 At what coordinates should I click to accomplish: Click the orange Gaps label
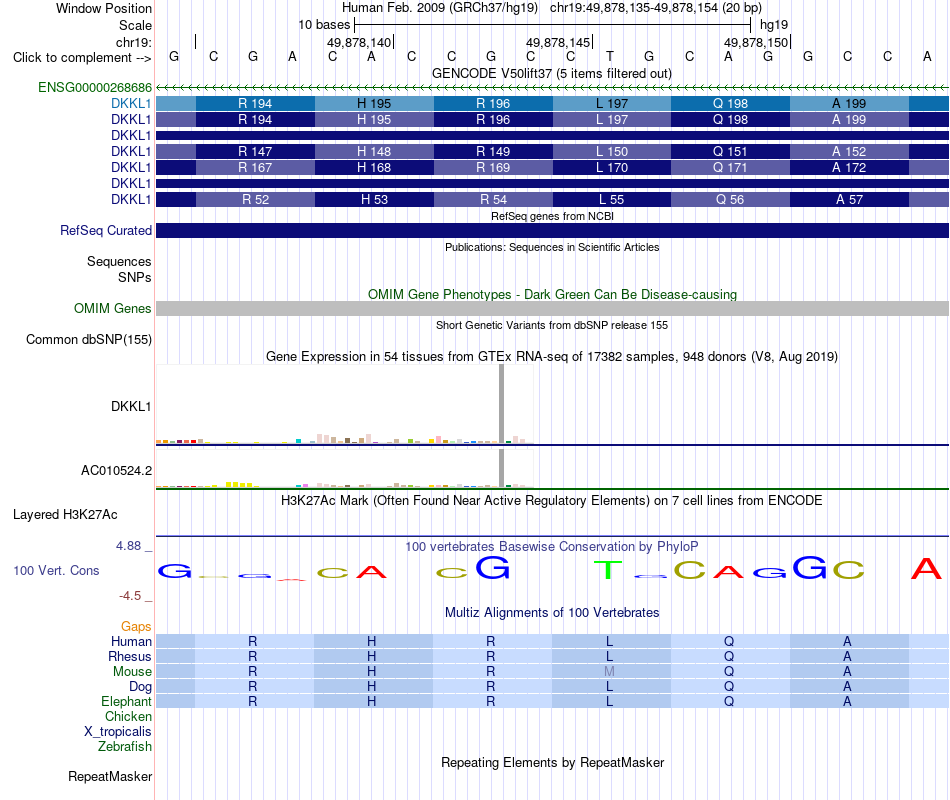(136, 627)
